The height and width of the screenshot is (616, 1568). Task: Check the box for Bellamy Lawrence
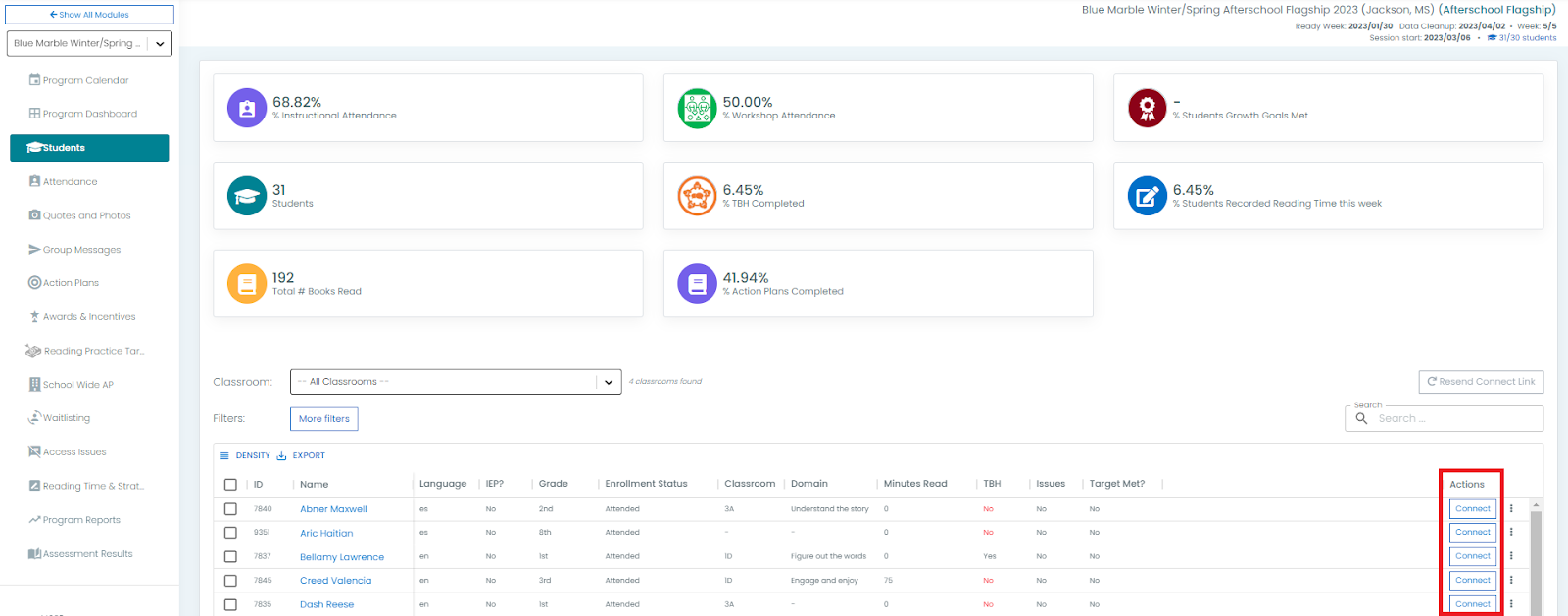[230, 556]
